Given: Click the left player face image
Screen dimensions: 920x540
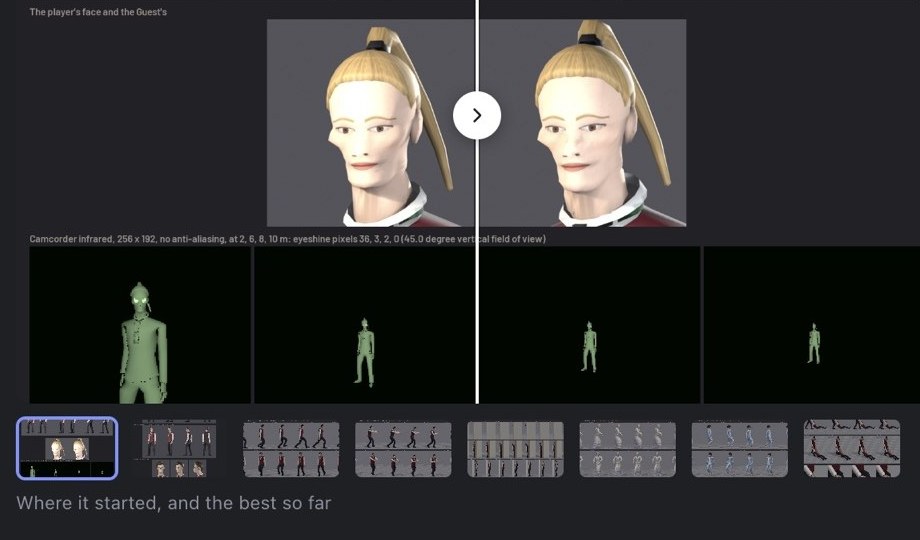Looking at the screenshot, I should coord(371,123).
